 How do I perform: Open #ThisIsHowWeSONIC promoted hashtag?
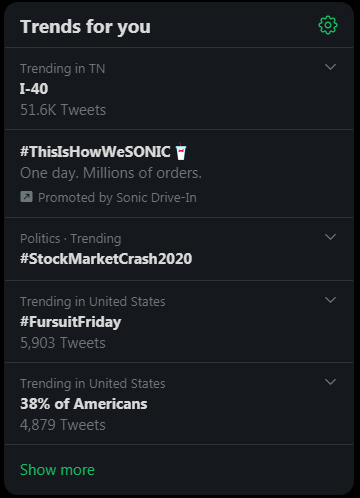point(95,152)
